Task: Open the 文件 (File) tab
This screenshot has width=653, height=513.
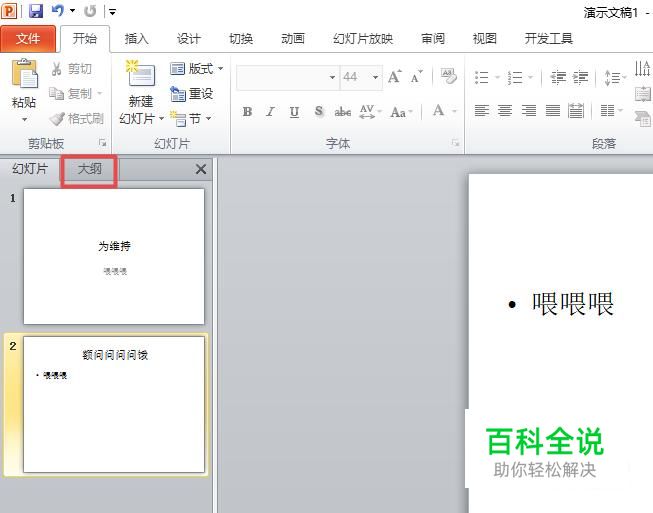Action: (27, 39)
